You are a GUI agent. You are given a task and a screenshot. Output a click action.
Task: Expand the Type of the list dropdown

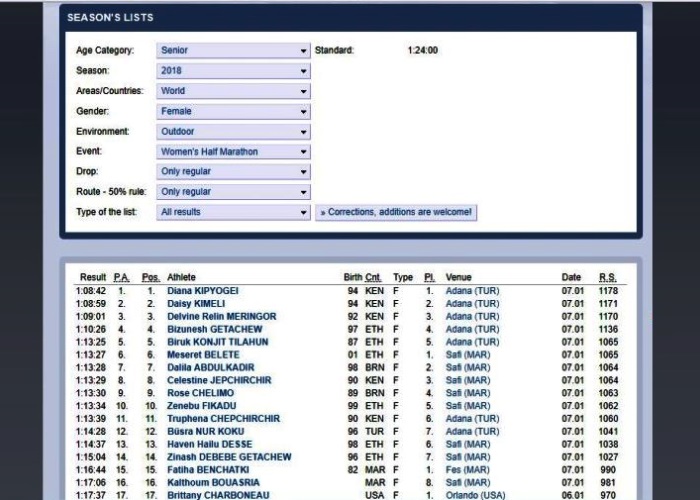click(x=233, y=212)
